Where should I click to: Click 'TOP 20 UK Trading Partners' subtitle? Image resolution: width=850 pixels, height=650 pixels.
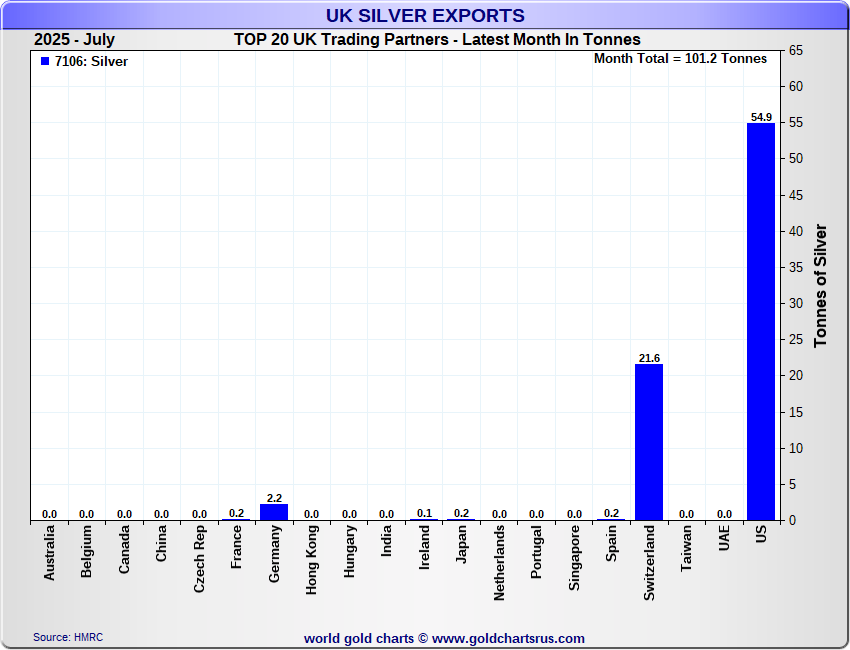342,40
